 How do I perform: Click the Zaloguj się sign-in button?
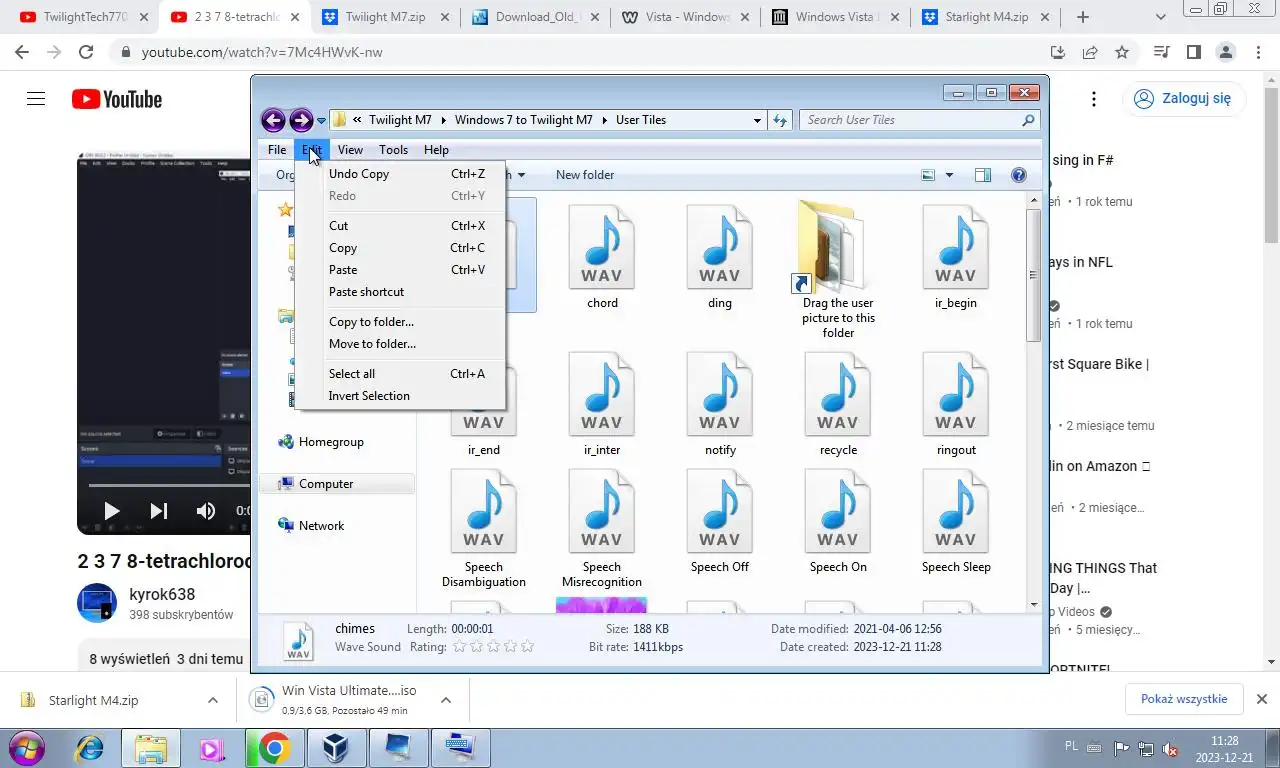pos(1185,99)
